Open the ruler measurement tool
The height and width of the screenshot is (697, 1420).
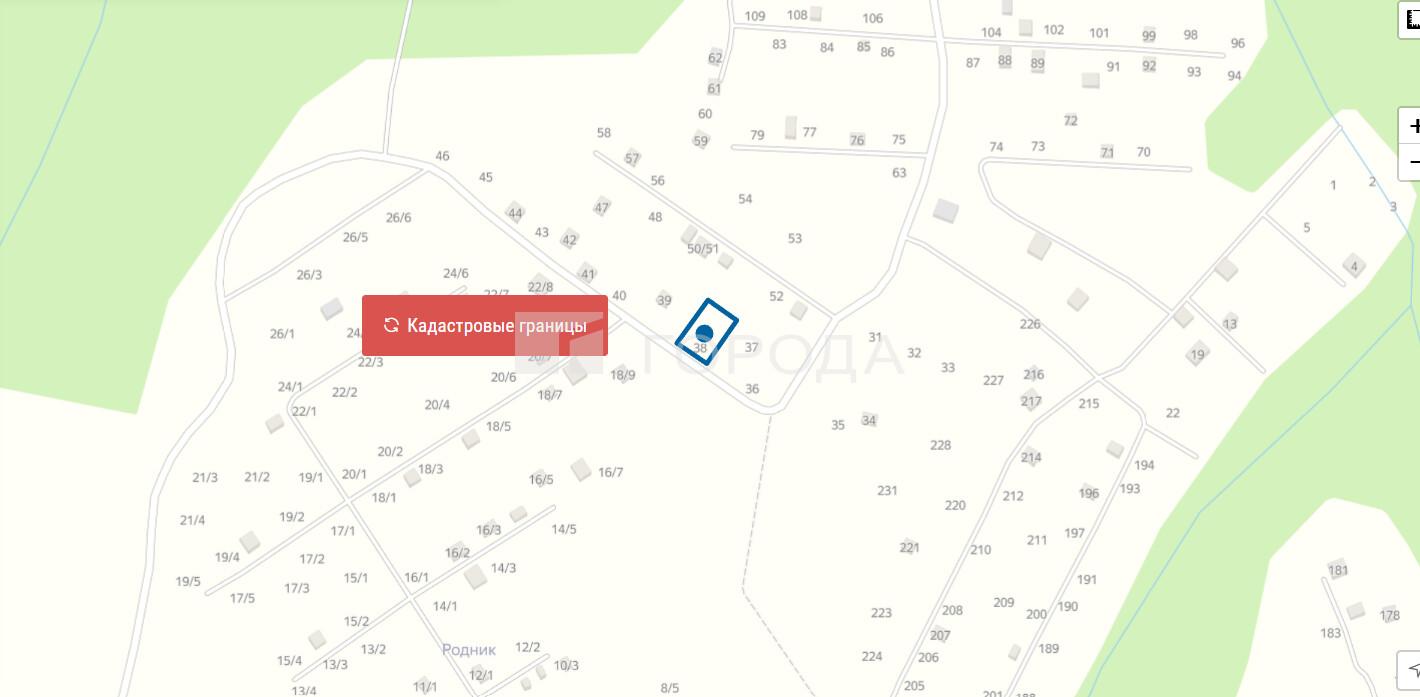tap(1410, 19)
